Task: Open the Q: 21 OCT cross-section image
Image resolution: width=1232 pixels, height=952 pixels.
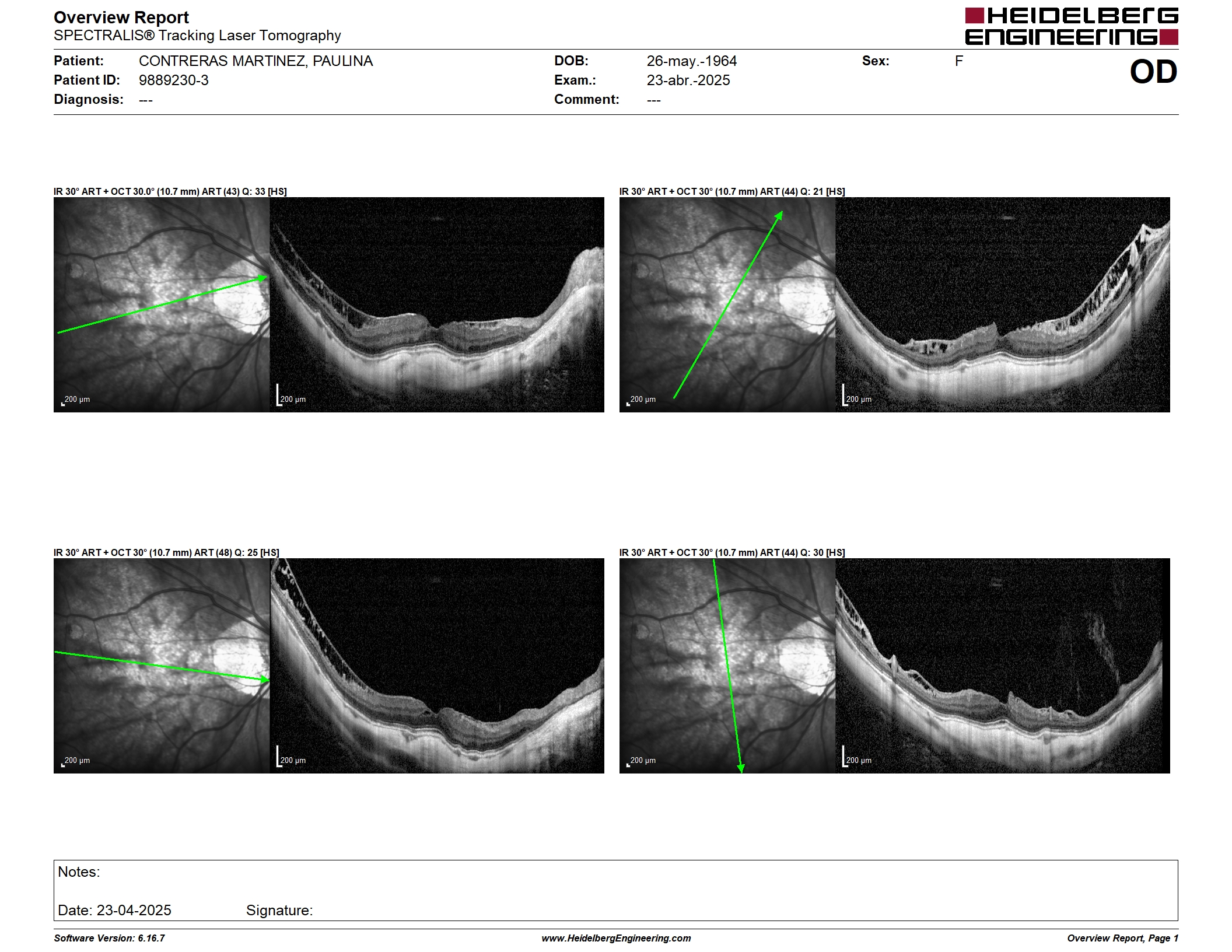Action: (x=1003, y=304)
